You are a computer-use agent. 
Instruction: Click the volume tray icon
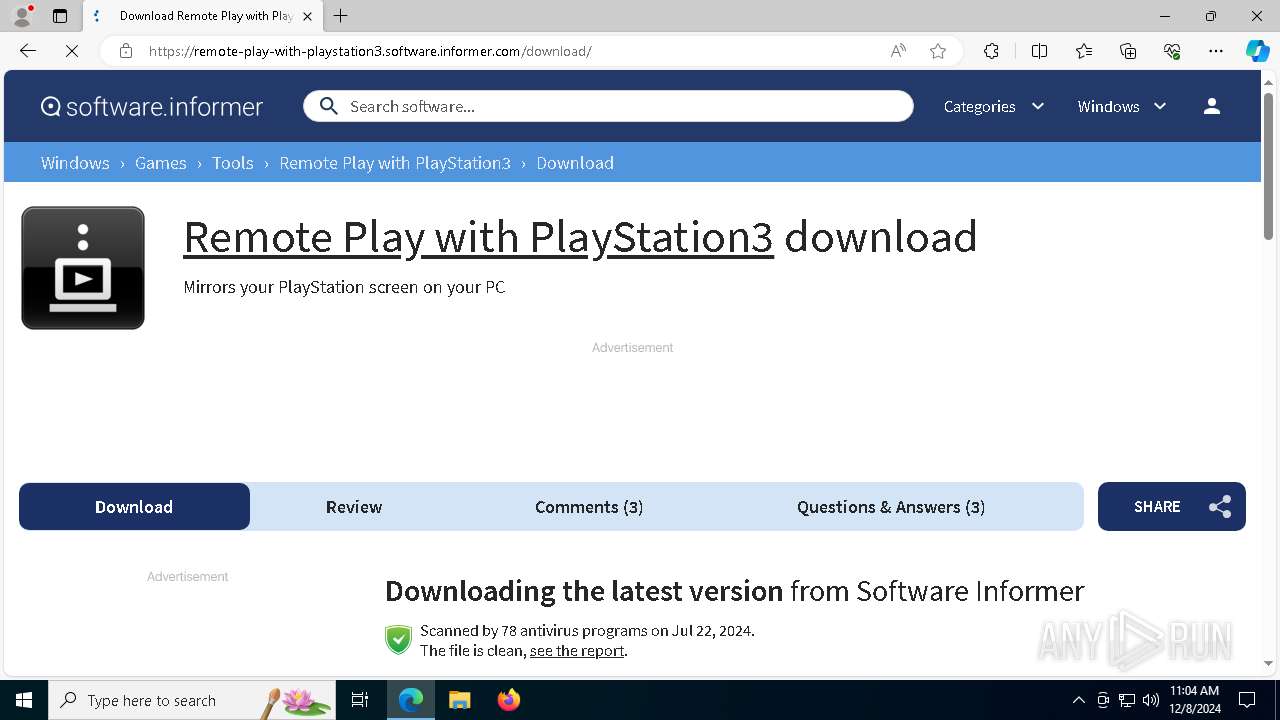pyautogui.click(x=1151, y=700)
